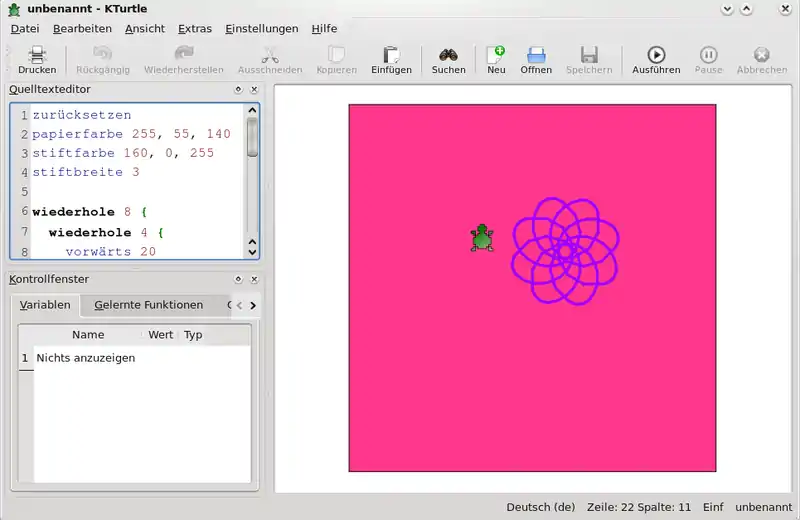Close the Quelltexteditor panel
This screenshot has width=800, height=520.
254,89
